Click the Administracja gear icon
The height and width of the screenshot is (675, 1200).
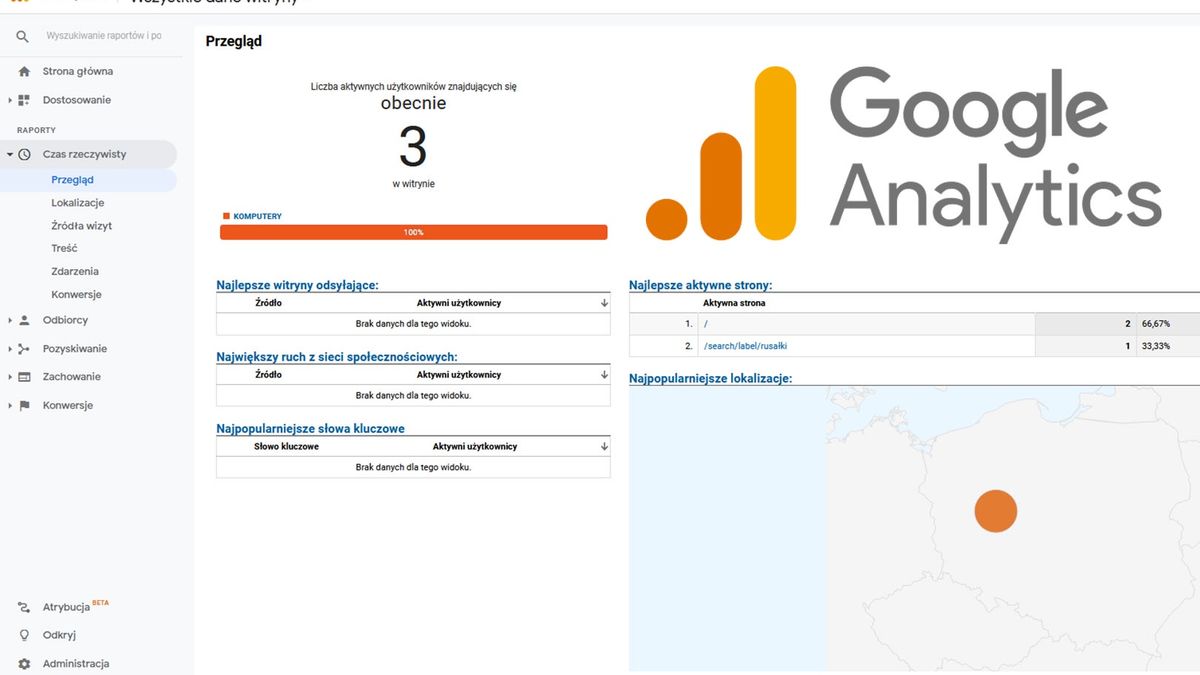[24, 664]
